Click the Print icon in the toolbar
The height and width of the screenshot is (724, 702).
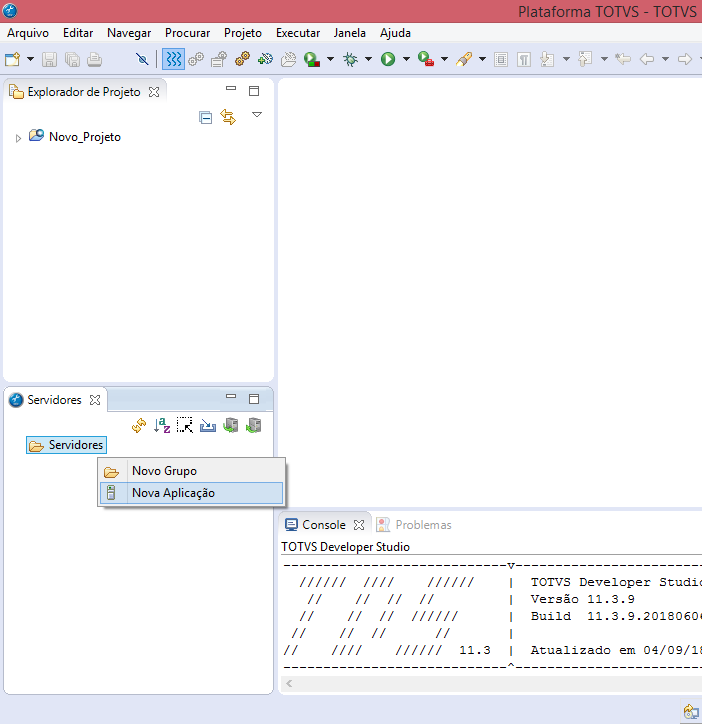coord(95,59)
